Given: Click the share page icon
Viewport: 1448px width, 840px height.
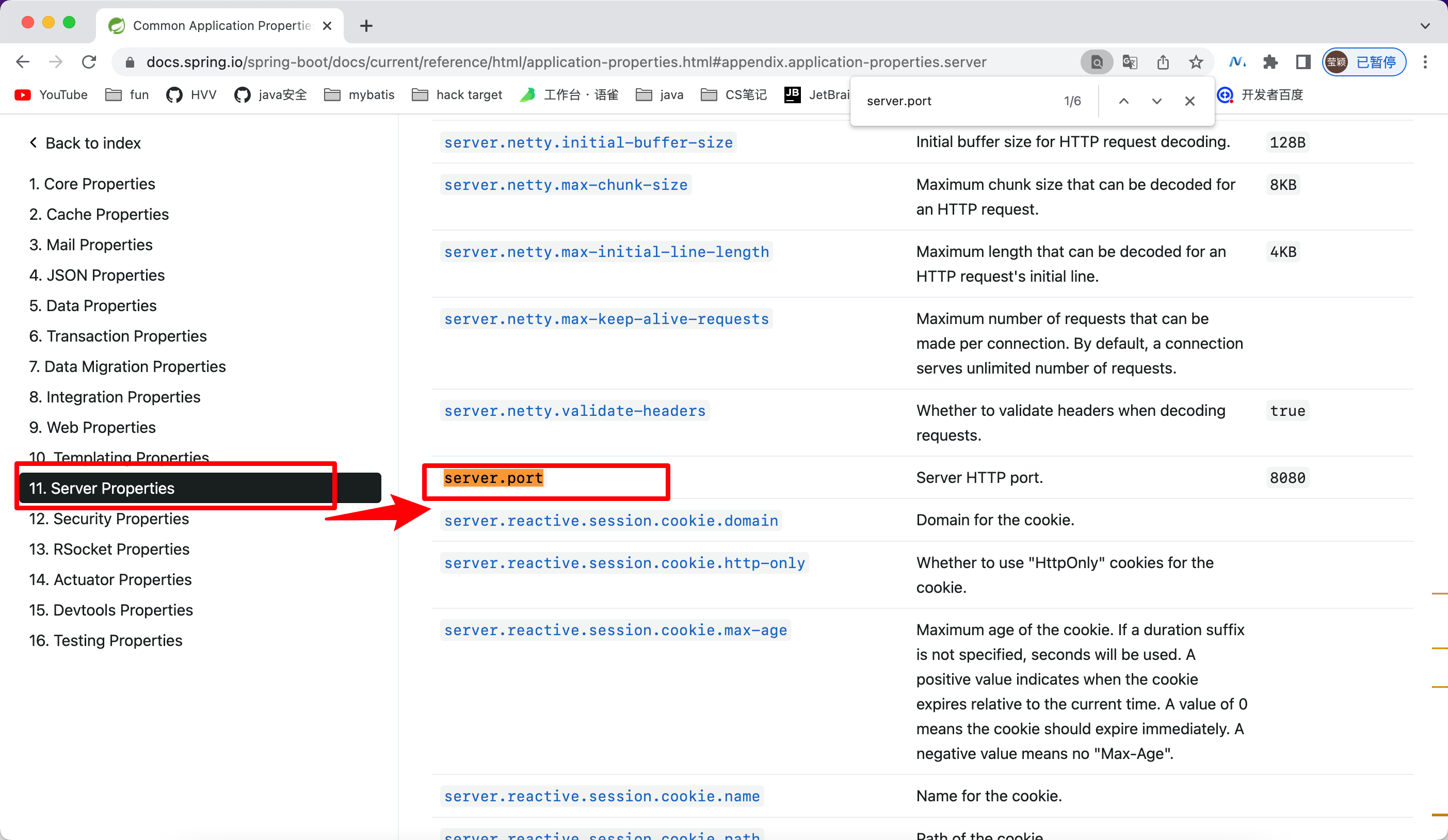Looking at the screenshot, I should [x=1163, y=61].
